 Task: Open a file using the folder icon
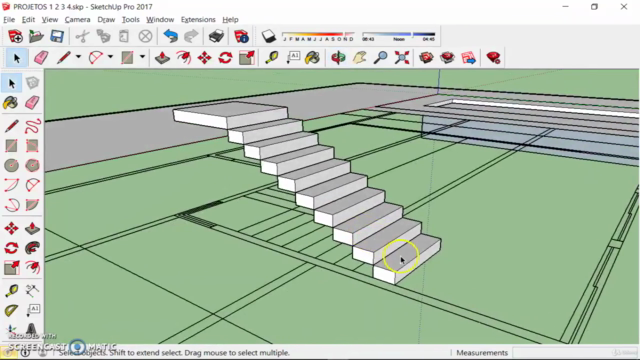(36, 36)
